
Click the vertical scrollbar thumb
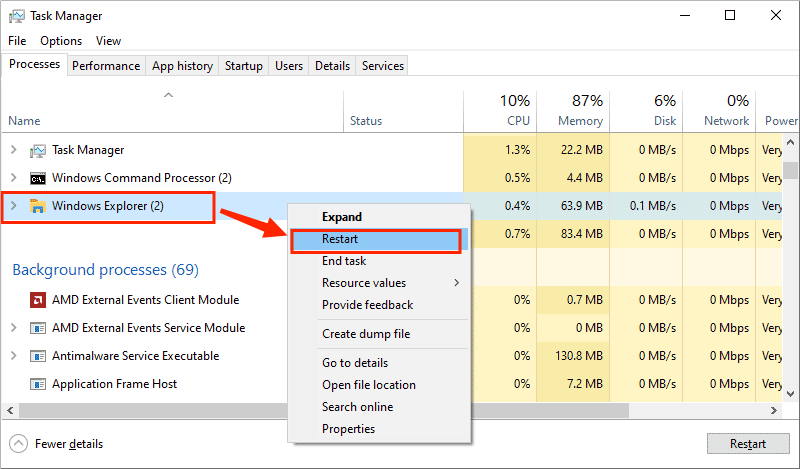tap(790, 170)
